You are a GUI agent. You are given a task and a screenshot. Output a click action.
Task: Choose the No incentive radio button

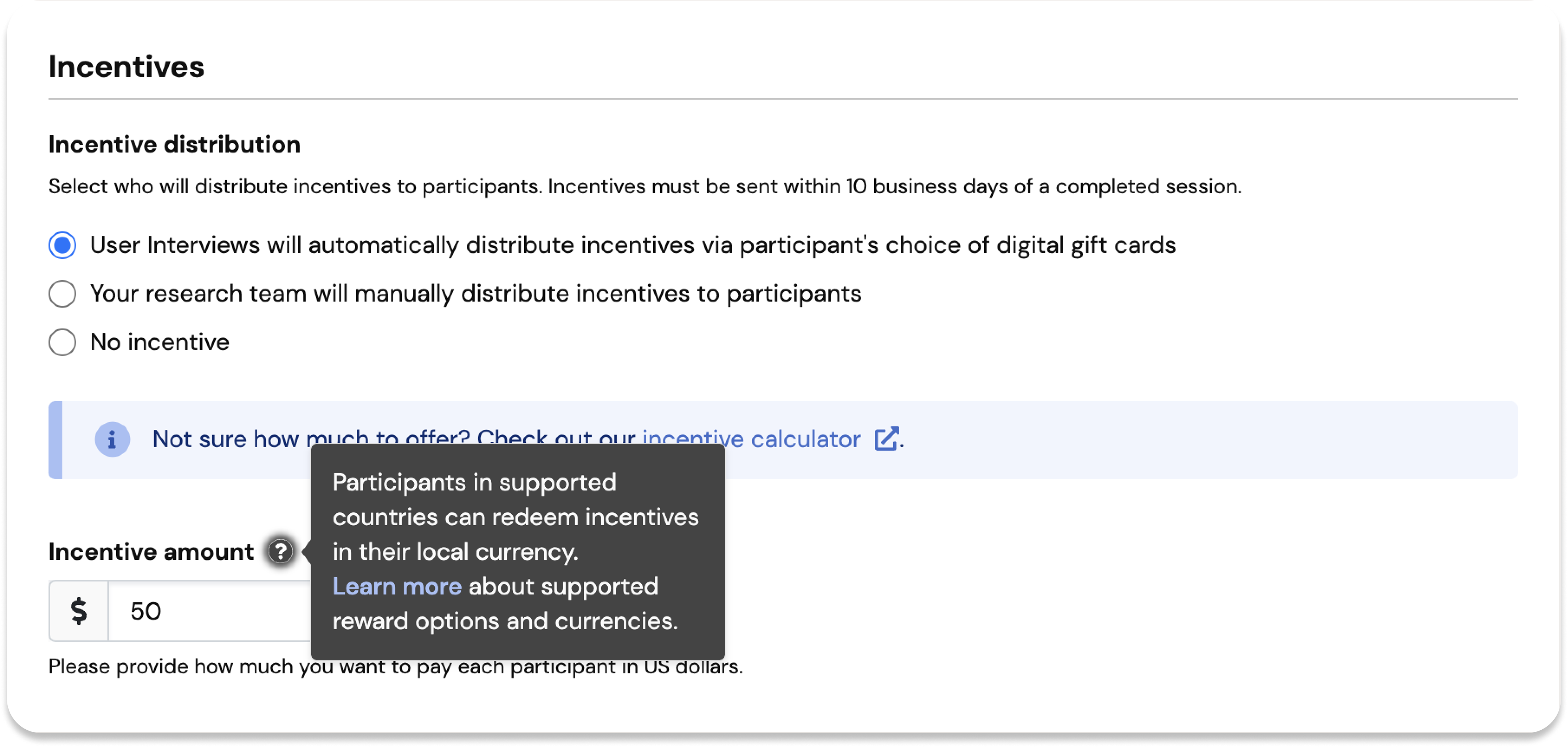click(x=62, y=343)
